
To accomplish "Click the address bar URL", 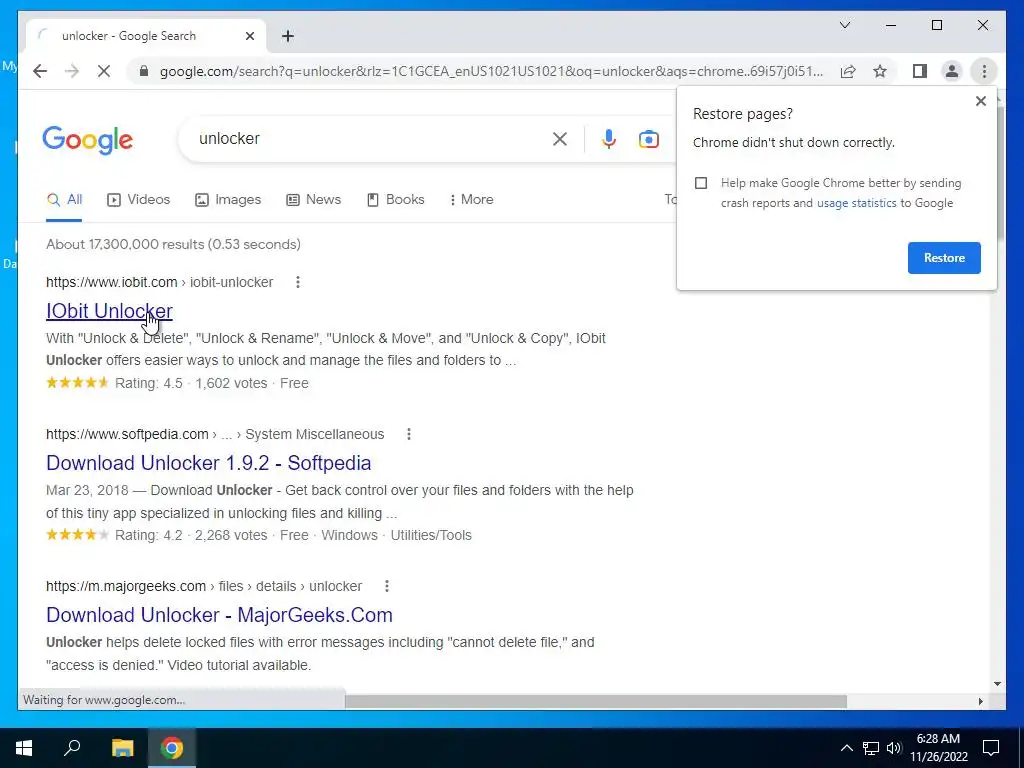I will [491, 71].
